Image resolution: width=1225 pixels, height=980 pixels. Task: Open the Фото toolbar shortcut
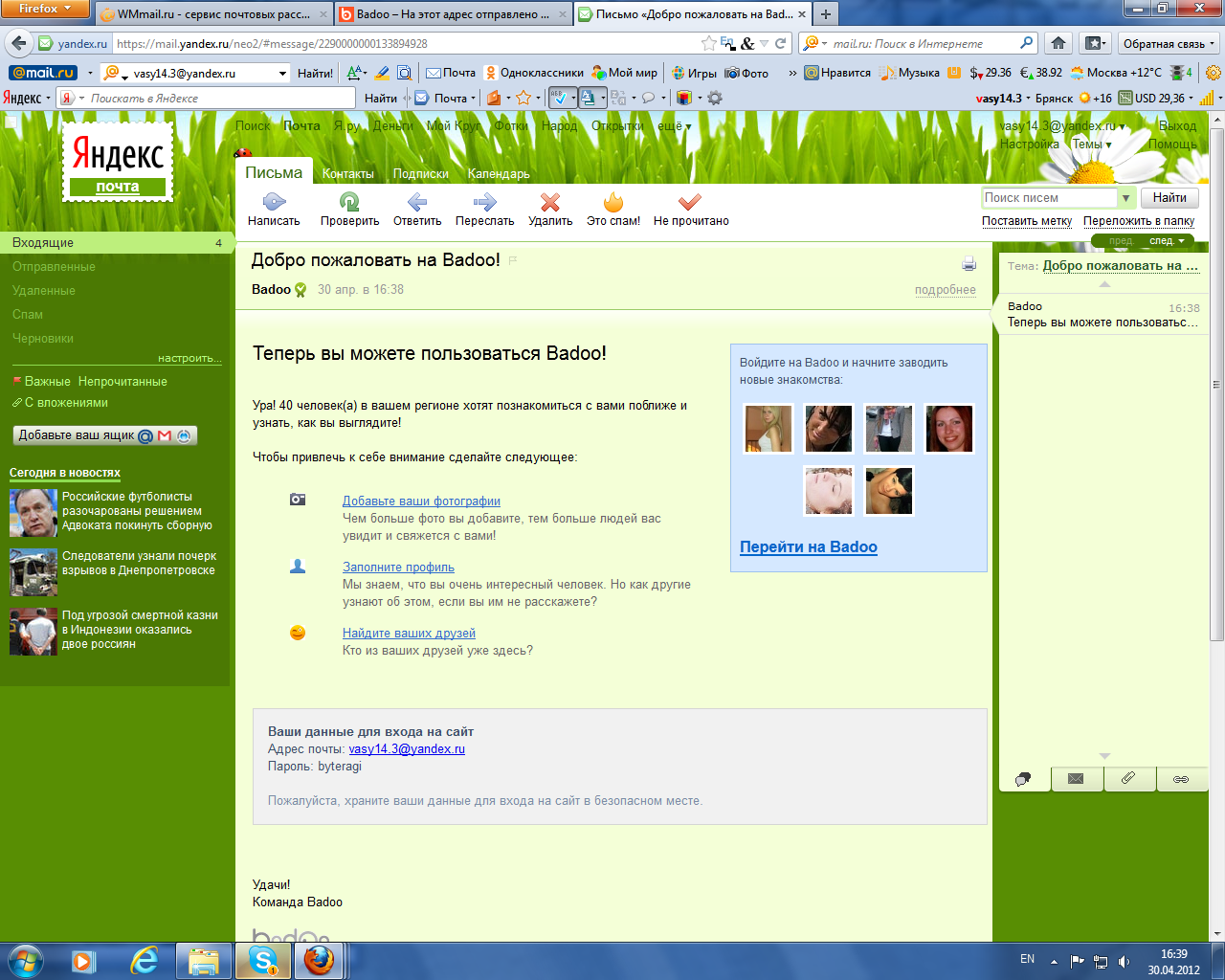746,73
